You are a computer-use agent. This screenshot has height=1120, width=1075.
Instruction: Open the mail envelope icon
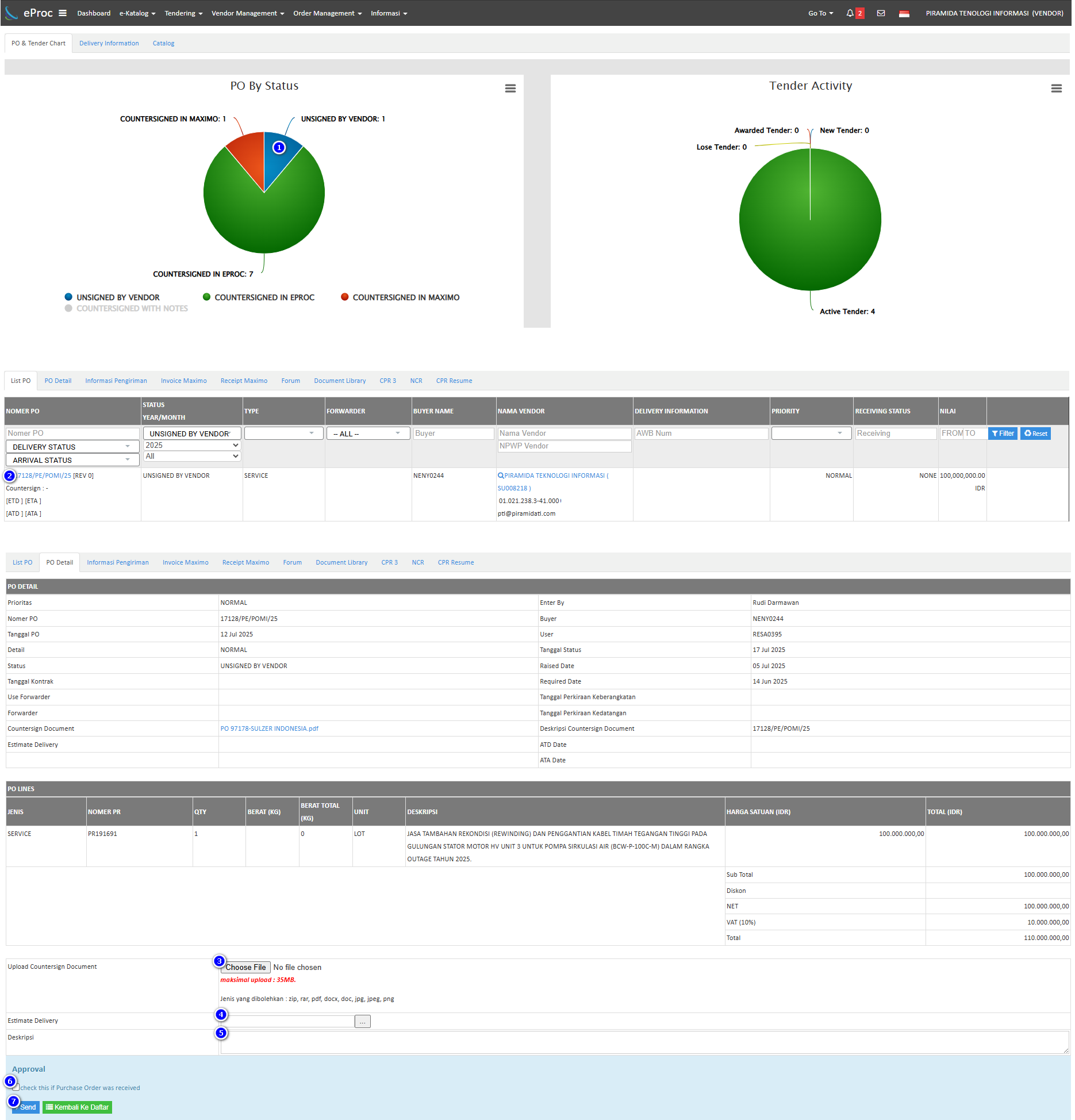881,13
